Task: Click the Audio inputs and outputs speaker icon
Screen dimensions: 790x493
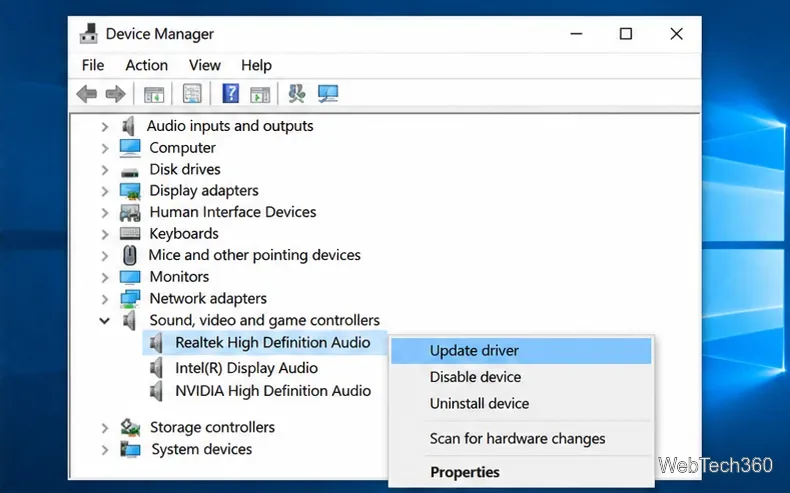Action: coord(129,126)
